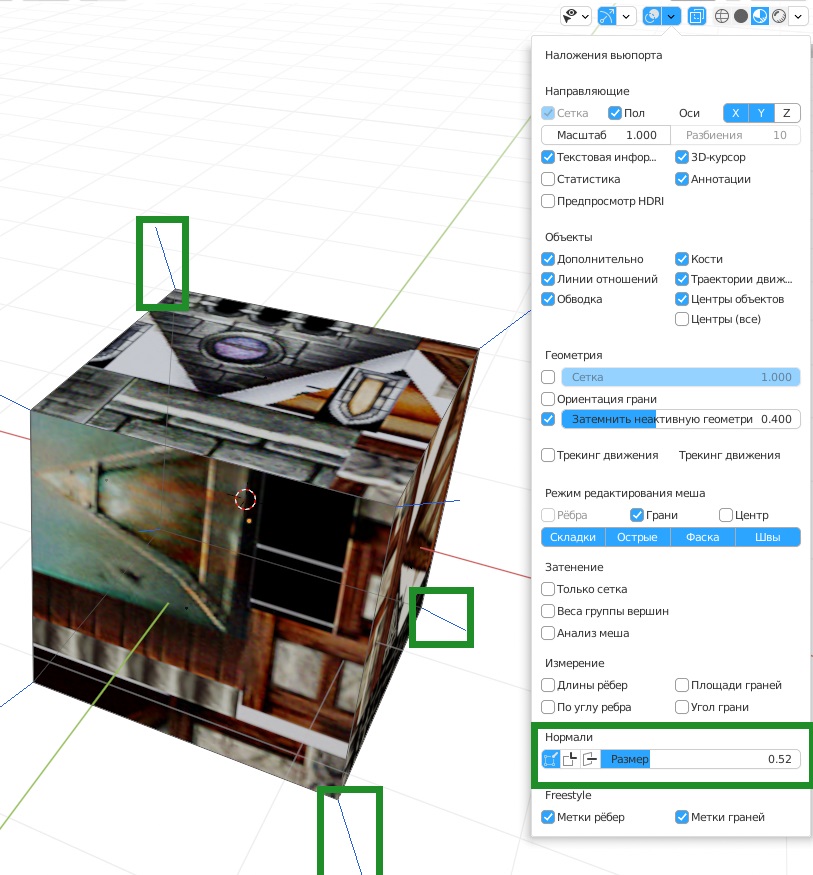
Task: Uncheck Центры объектов checkbox
Action: coord(681,299)
